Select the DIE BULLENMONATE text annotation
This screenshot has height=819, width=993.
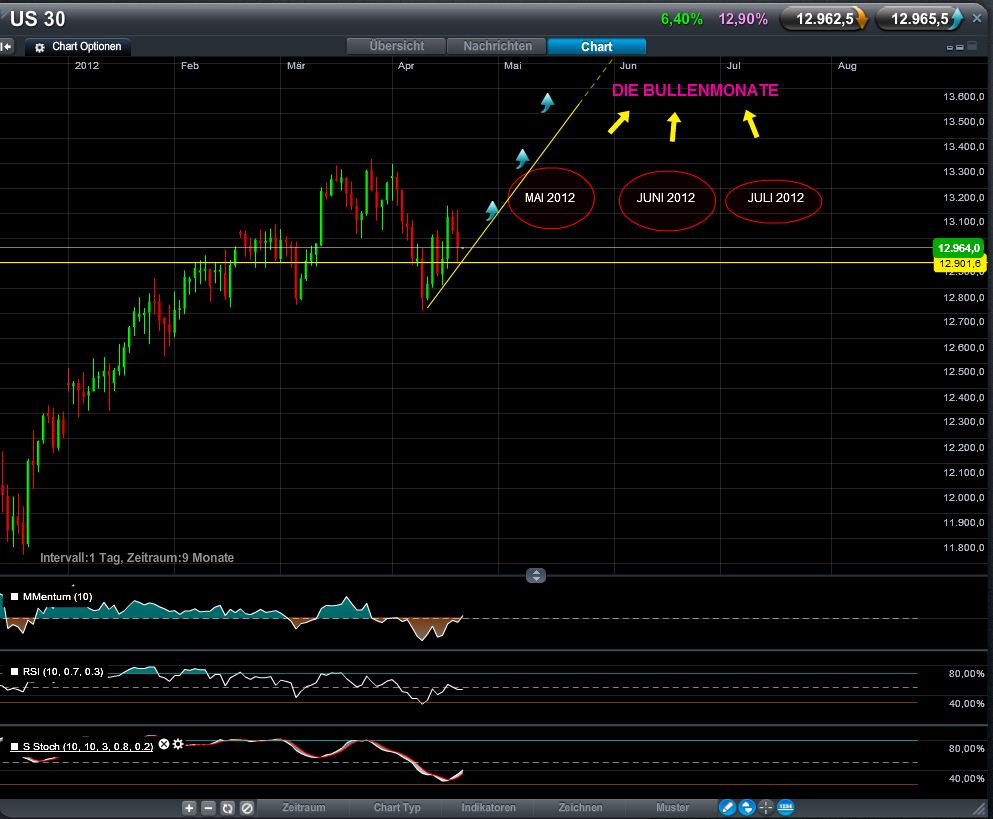click(x=695, y=90)
